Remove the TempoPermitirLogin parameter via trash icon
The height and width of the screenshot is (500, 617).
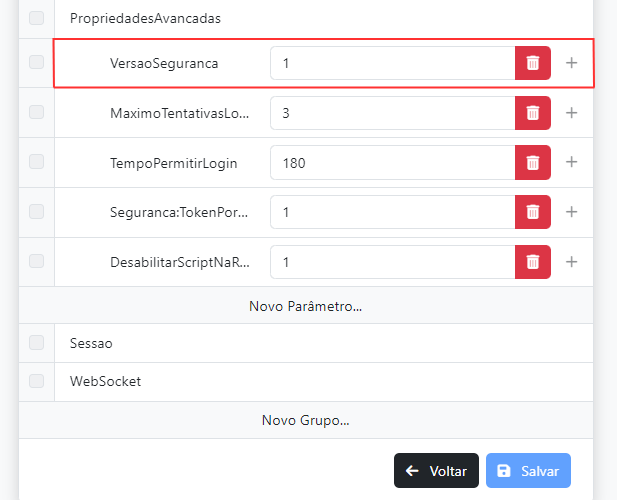tap(533, 162)
